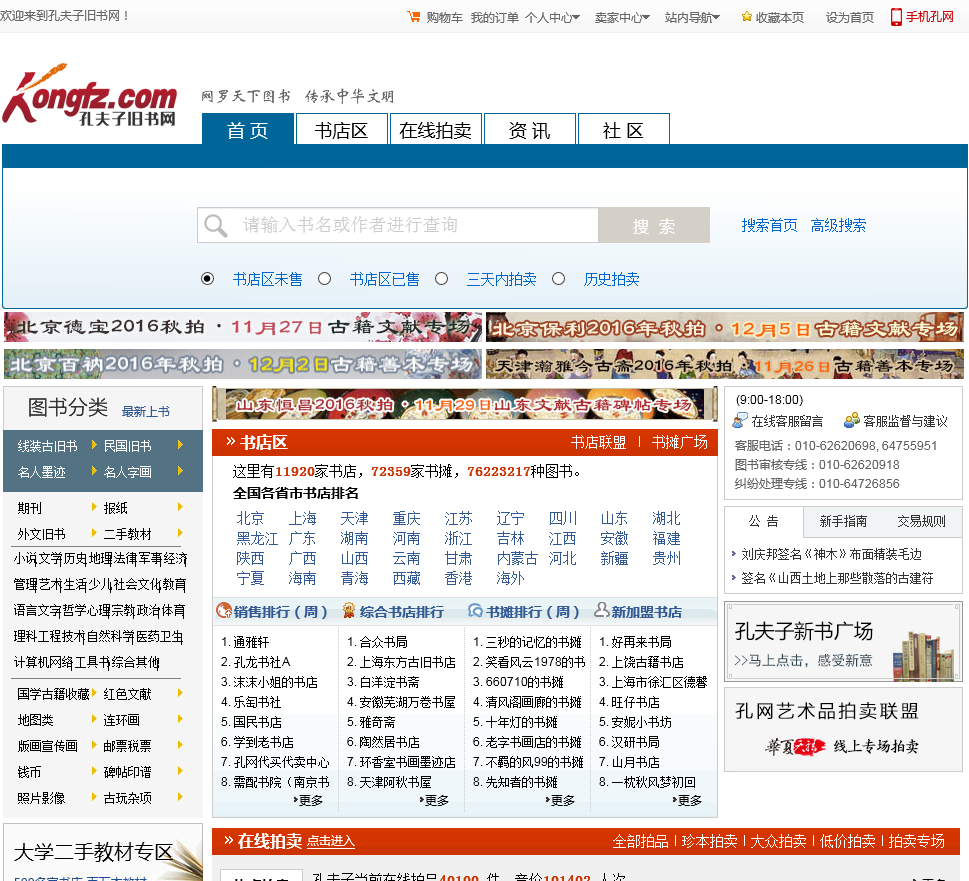Click the 搜索 search button
This screenshot has width=969, height=881.
click(654, 226)
